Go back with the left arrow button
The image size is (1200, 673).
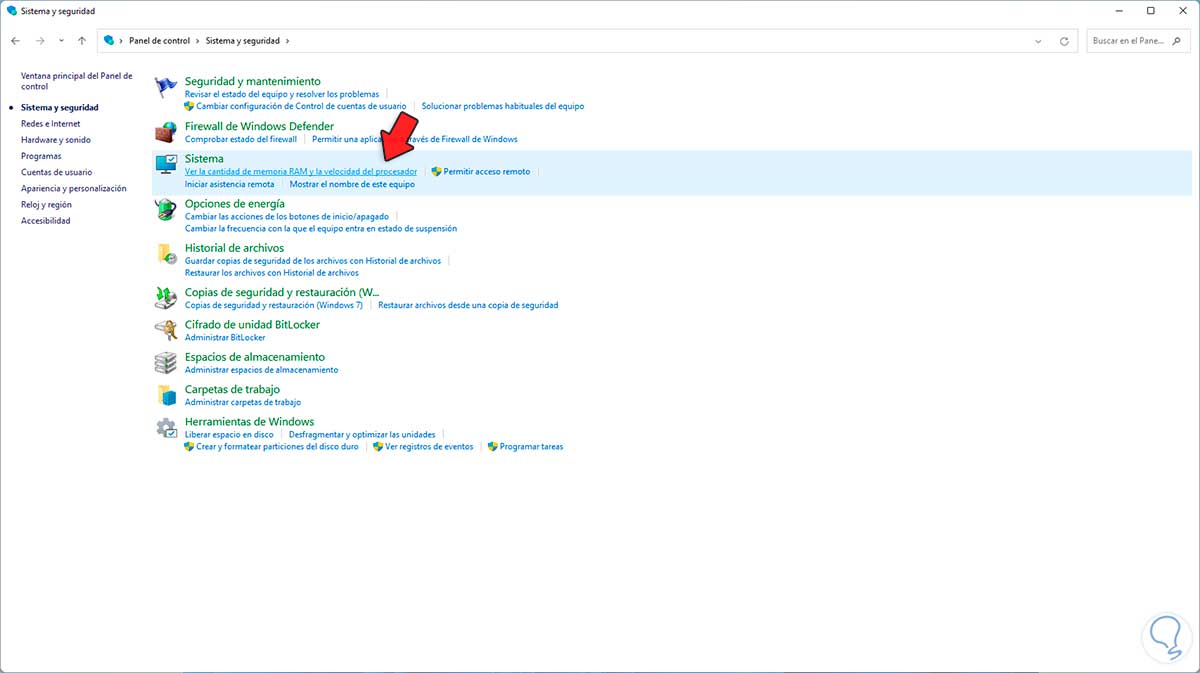tap(15, 41)
